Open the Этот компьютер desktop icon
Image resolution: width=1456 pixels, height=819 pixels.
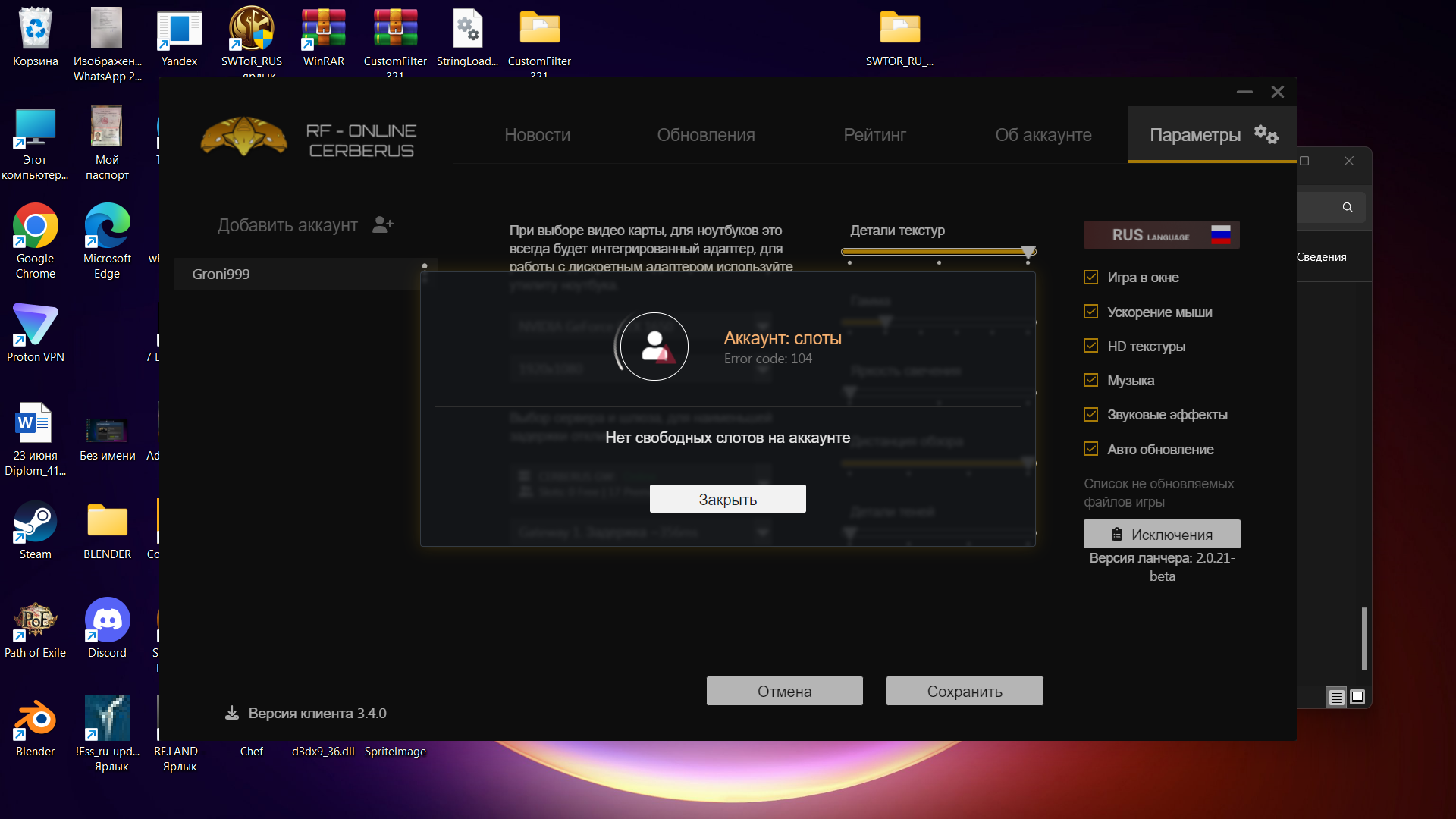(x=35, y=127)
